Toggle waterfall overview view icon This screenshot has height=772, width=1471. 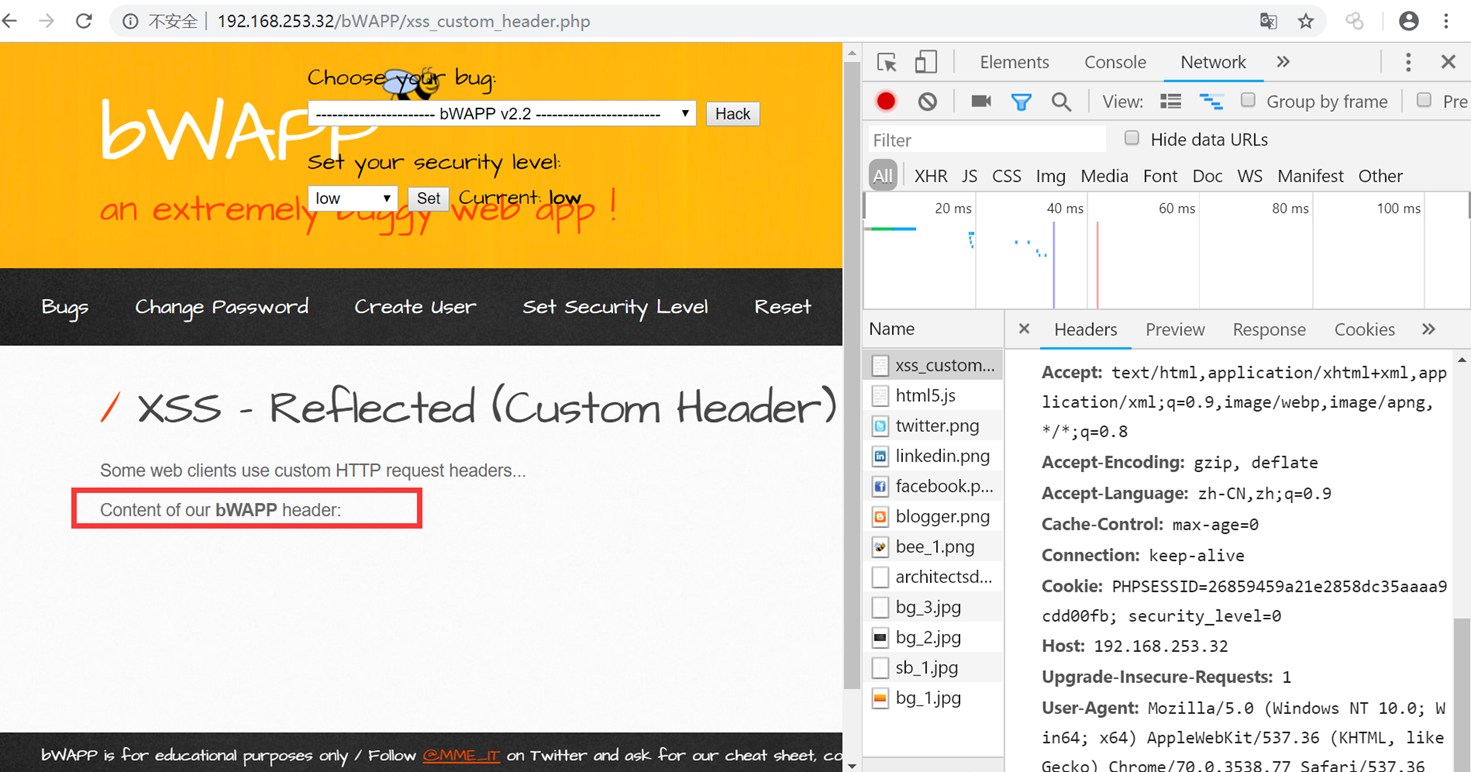[1211, 101]
